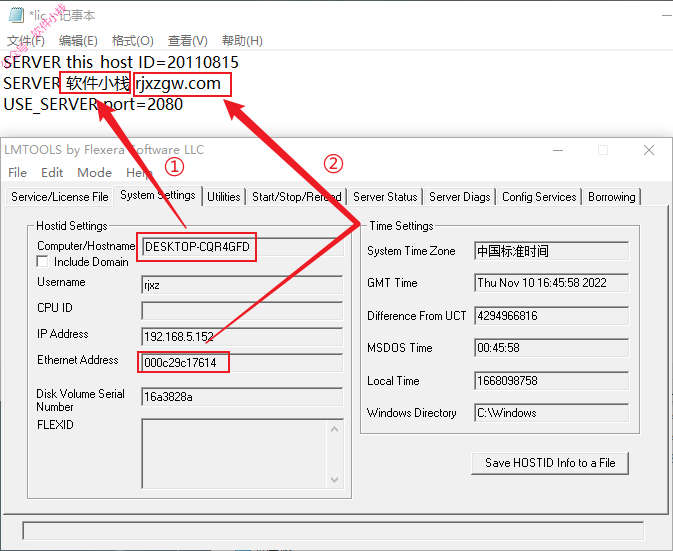Open LMTOOLS Mode menu
673x551 pixels.
[x=94, y=173]
